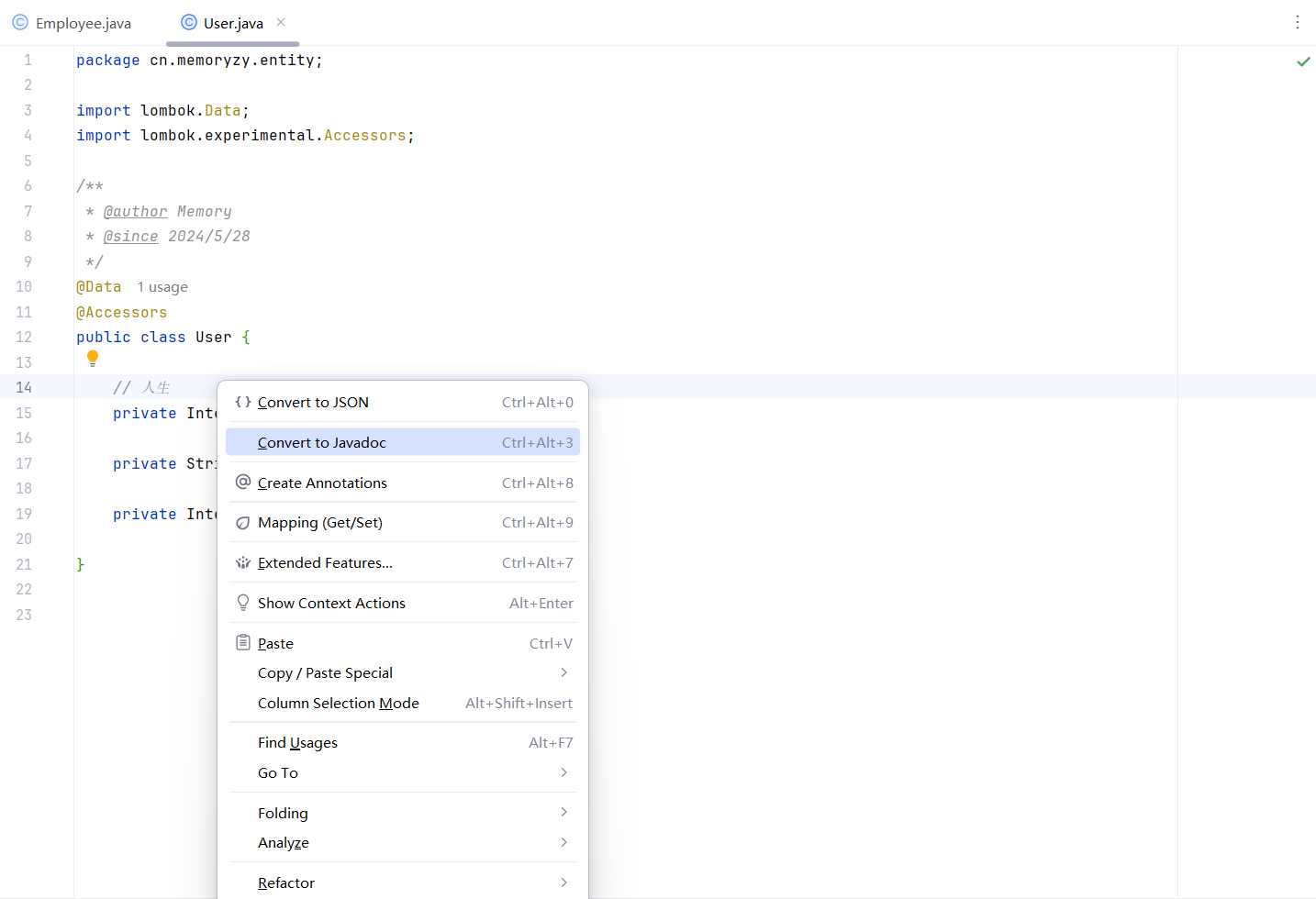Click the Mapping (Get/Set) circle icon

pos(242,521)
